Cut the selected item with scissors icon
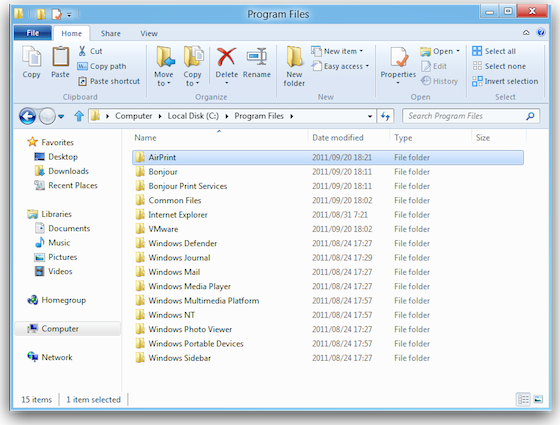560x425 pixels. 82,51
